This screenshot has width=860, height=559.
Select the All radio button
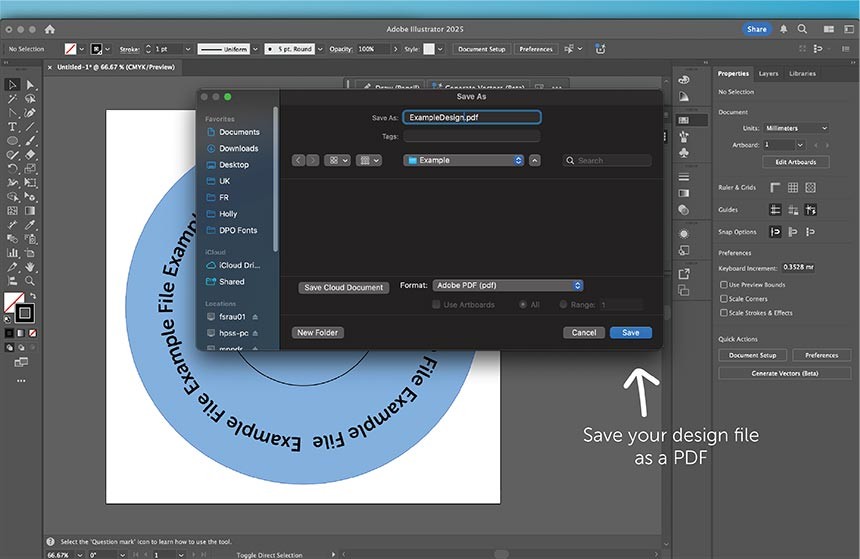point(523,304)
